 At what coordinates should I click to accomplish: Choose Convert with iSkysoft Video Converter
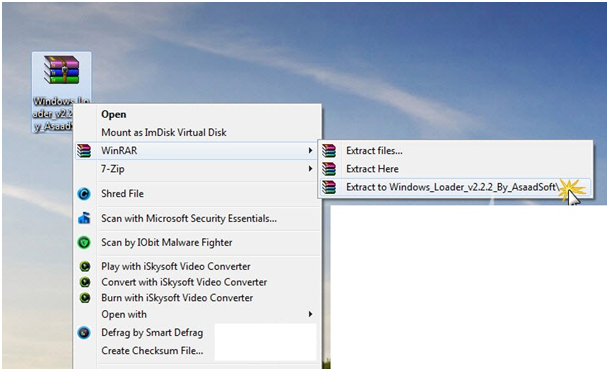point(184,282)
